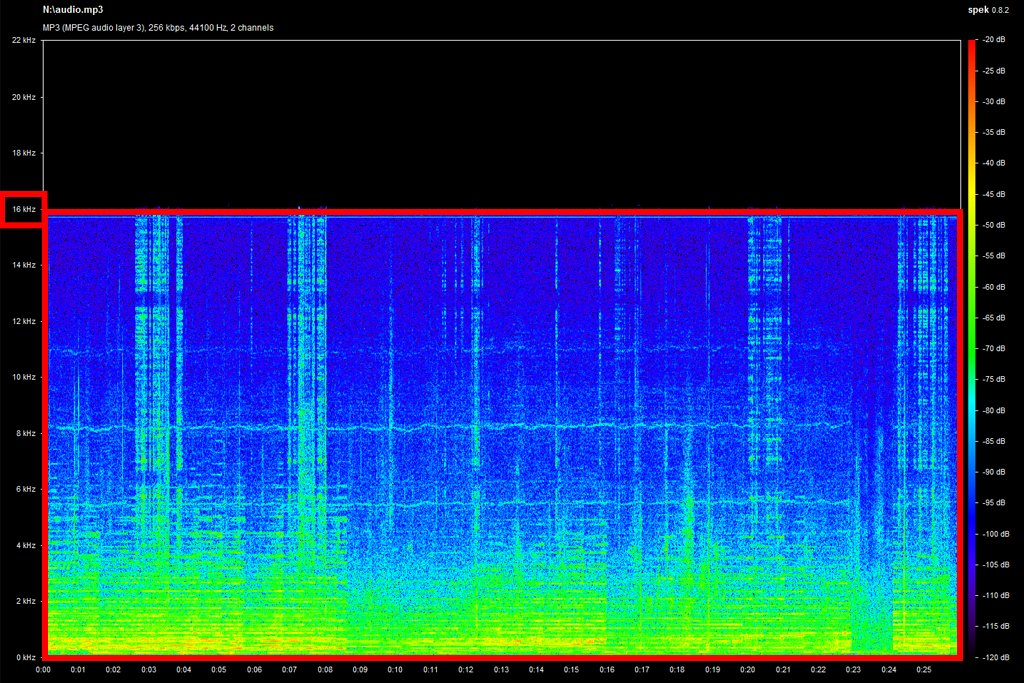Click the 18 kHz frequency label
The image size is (1024, 683).
click(x=24, y=153)
